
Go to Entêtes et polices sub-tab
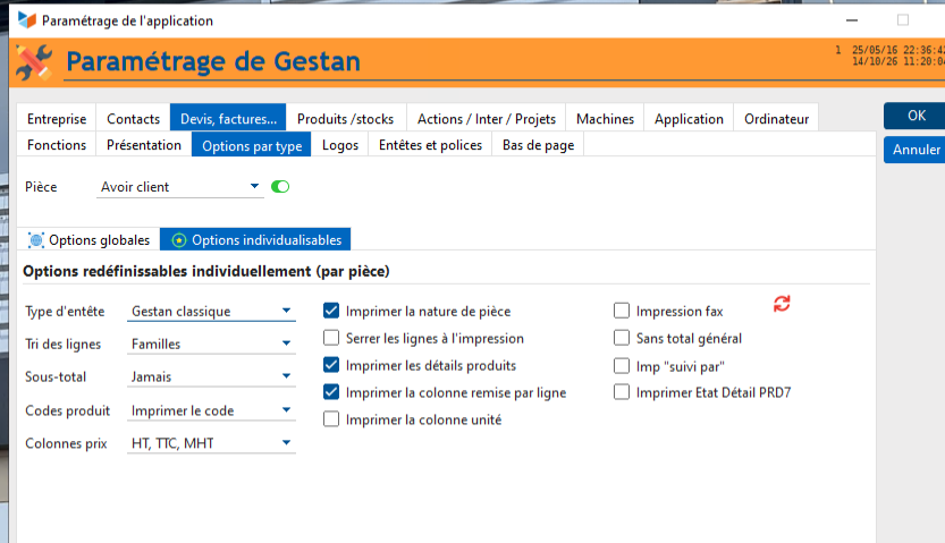coord(430,145)
